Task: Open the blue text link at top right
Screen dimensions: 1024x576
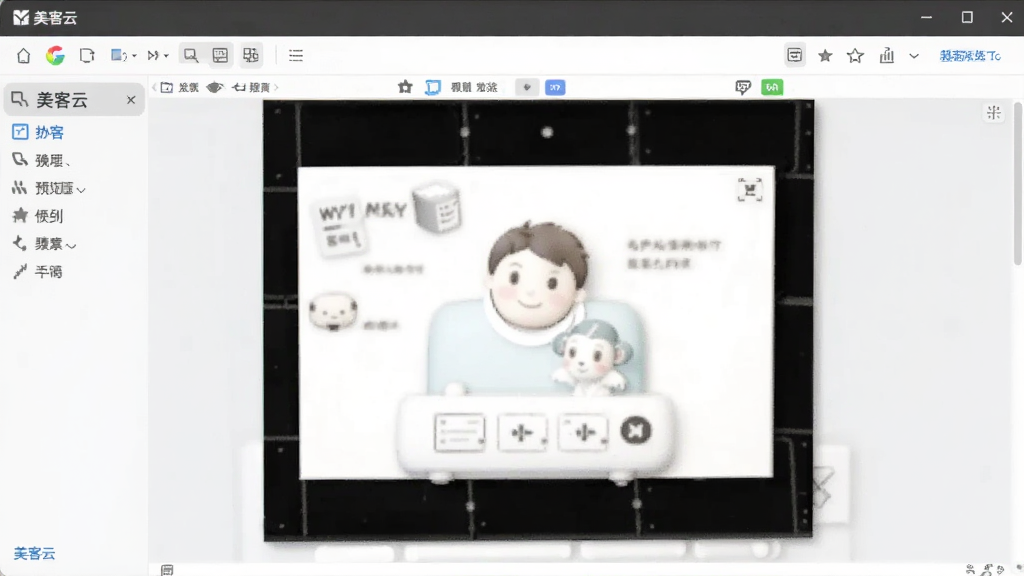Action: [x=970, y=56]
